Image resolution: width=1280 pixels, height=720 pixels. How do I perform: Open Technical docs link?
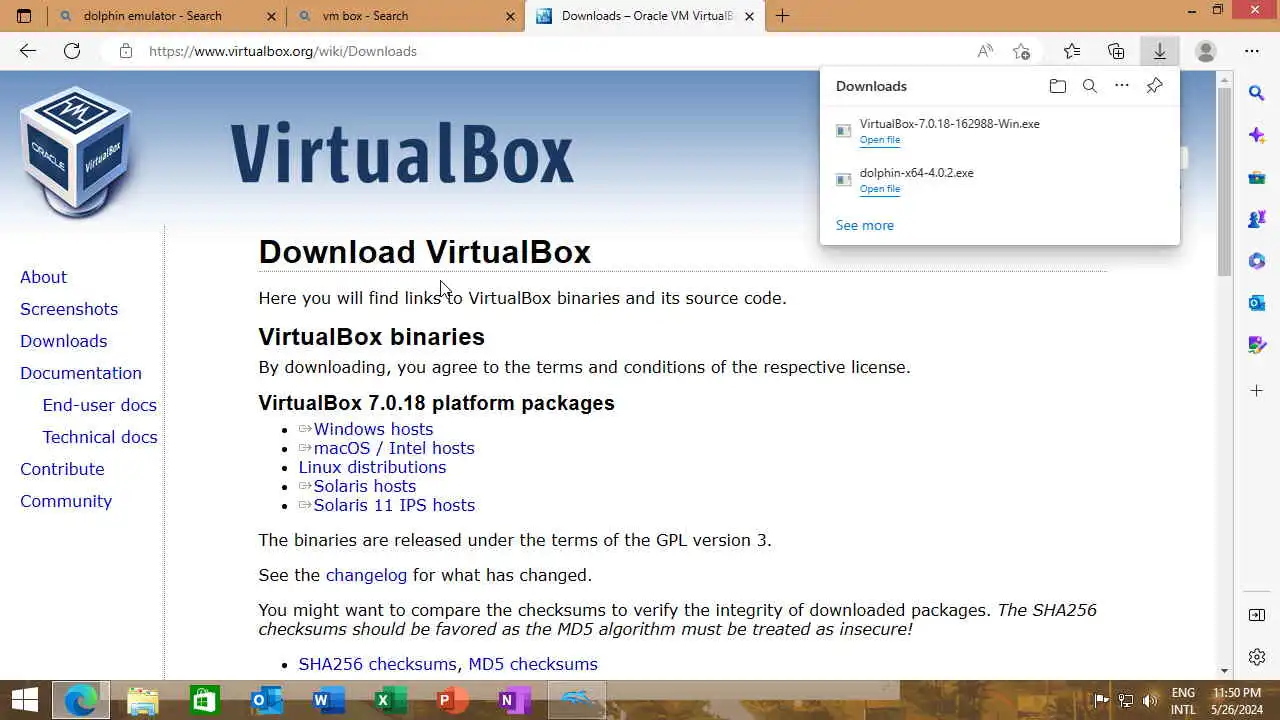click(100, 437)
